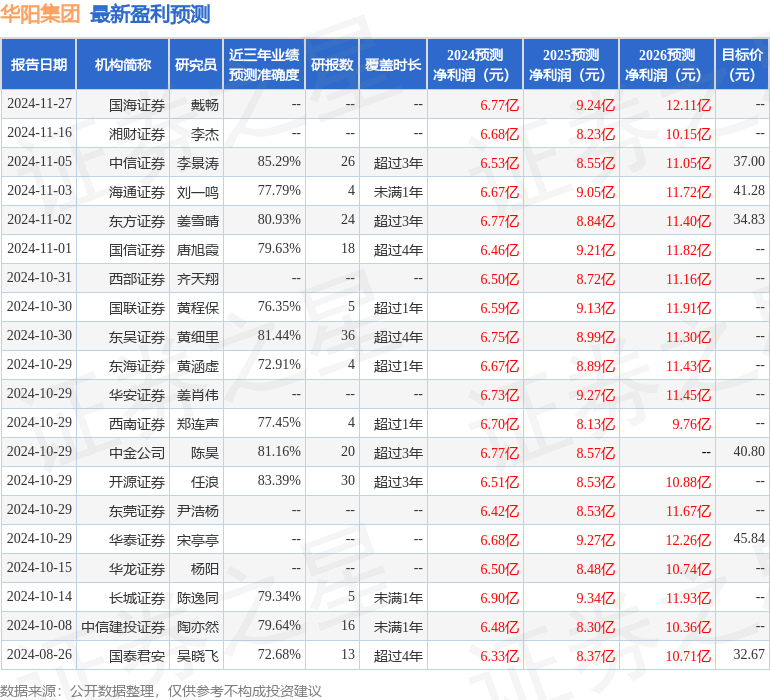Click the 6.90亿 forecast value
770x700 pixels.
point(499,597)
